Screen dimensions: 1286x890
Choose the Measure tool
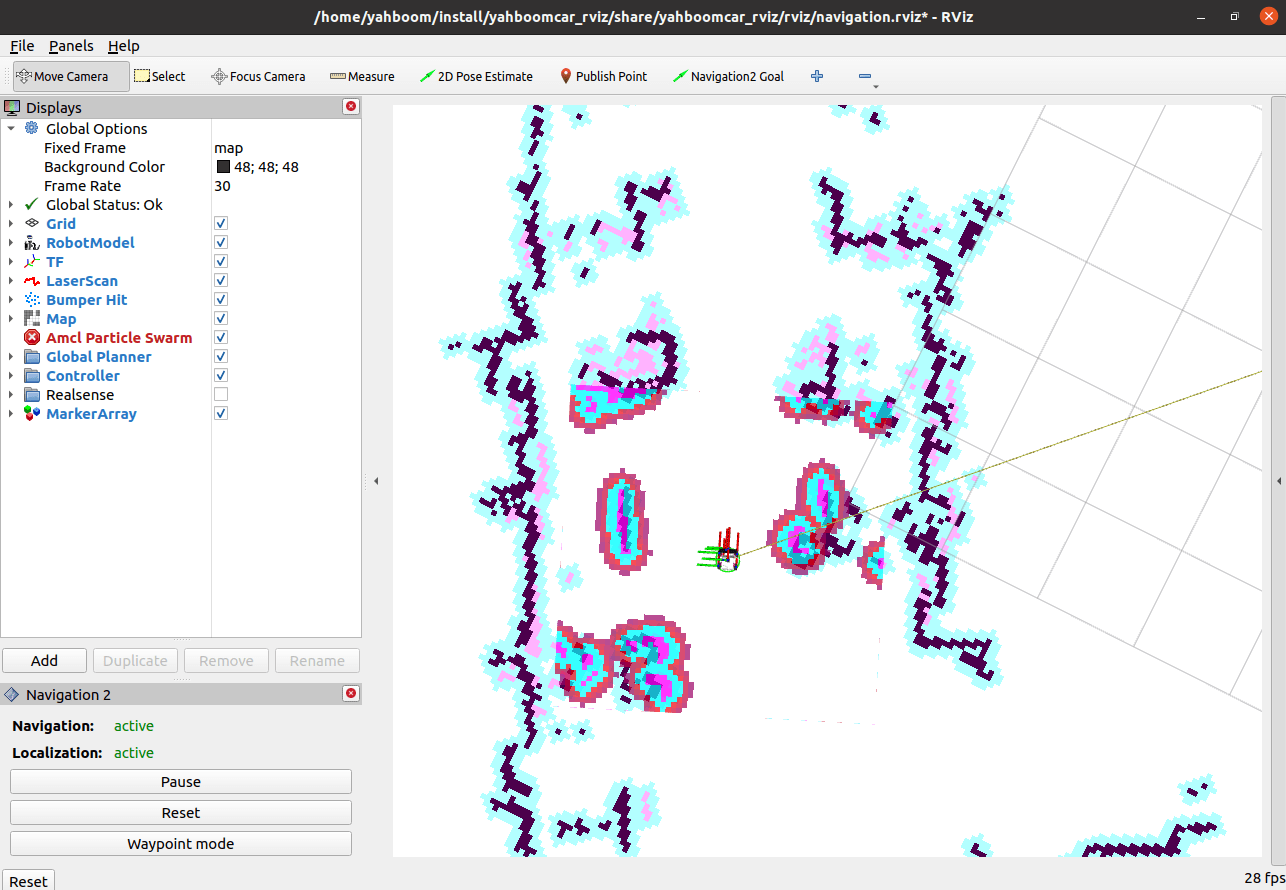tap(362, 76)
